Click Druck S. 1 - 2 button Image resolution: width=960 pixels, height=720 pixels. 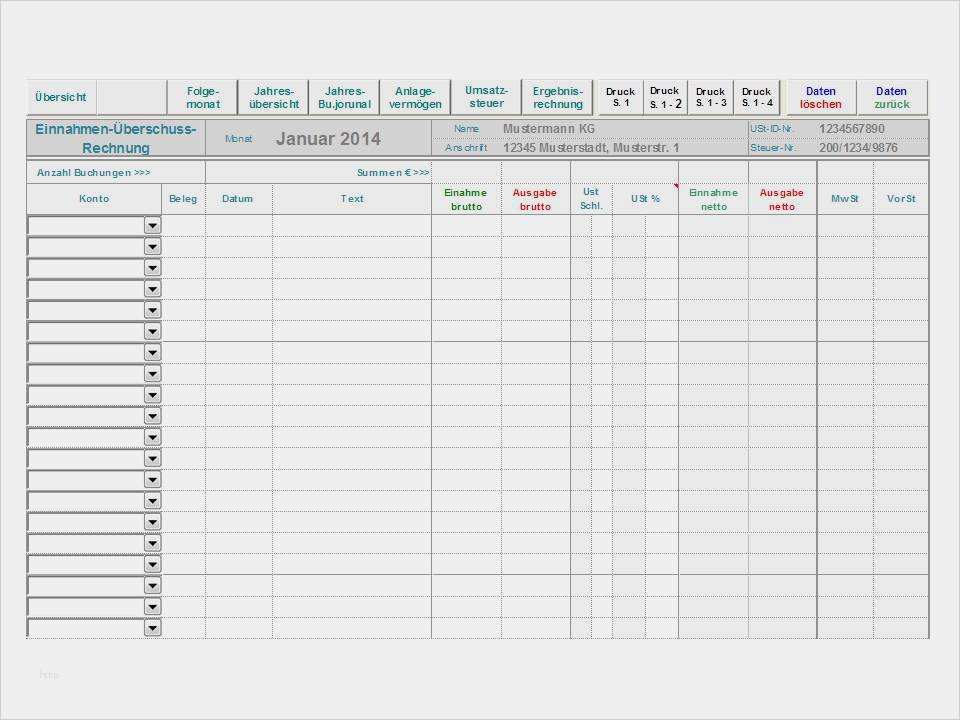[x=665, y=97]
